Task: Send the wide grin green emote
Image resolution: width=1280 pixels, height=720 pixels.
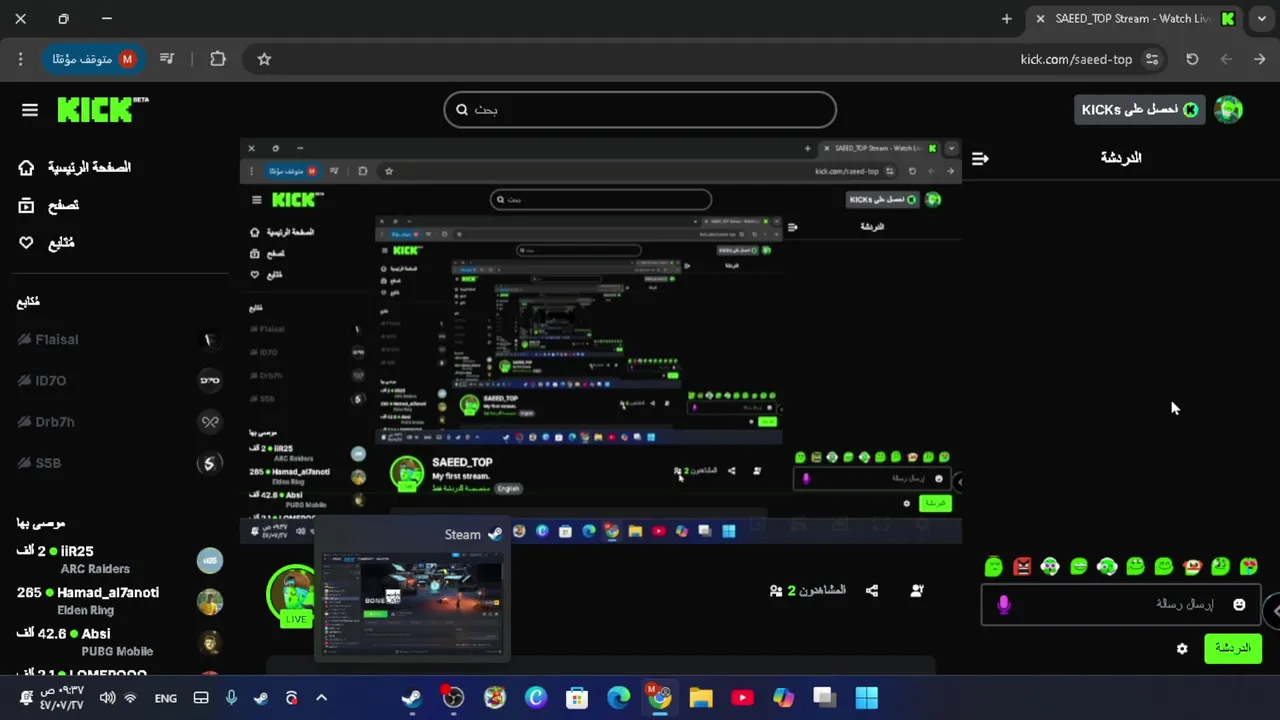Action: [x=1078, y=566]
